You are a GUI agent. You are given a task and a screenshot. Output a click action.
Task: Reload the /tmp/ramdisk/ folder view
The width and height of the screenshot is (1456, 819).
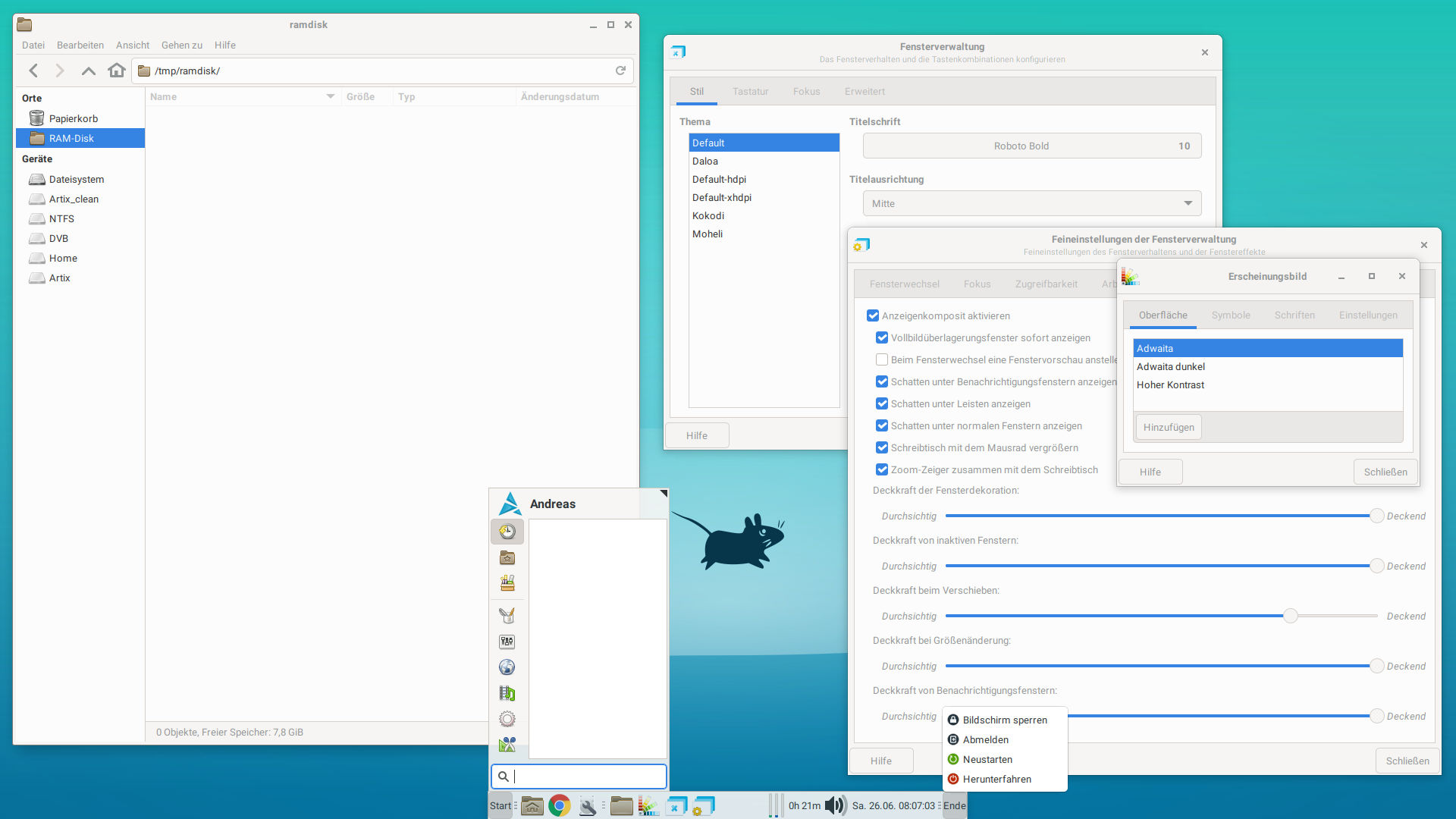click(x=620, y=71)
